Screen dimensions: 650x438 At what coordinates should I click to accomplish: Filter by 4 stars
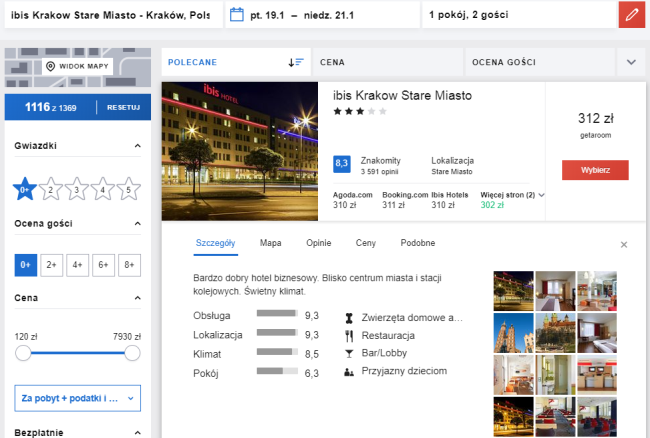[x=102, y=189]
